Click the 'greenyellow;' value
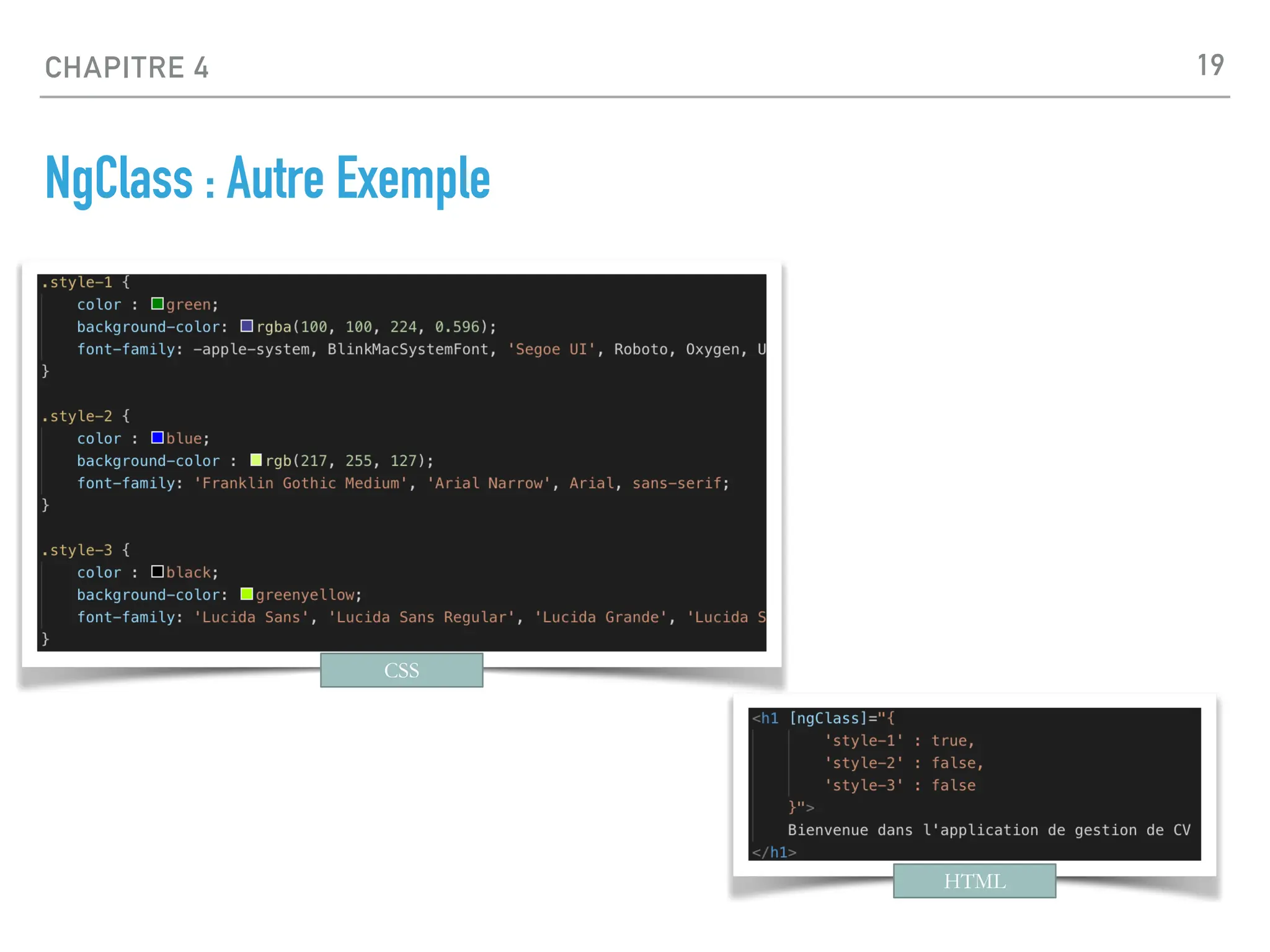The width and height of the screenshot is (1270, 952). coord(309,595)
